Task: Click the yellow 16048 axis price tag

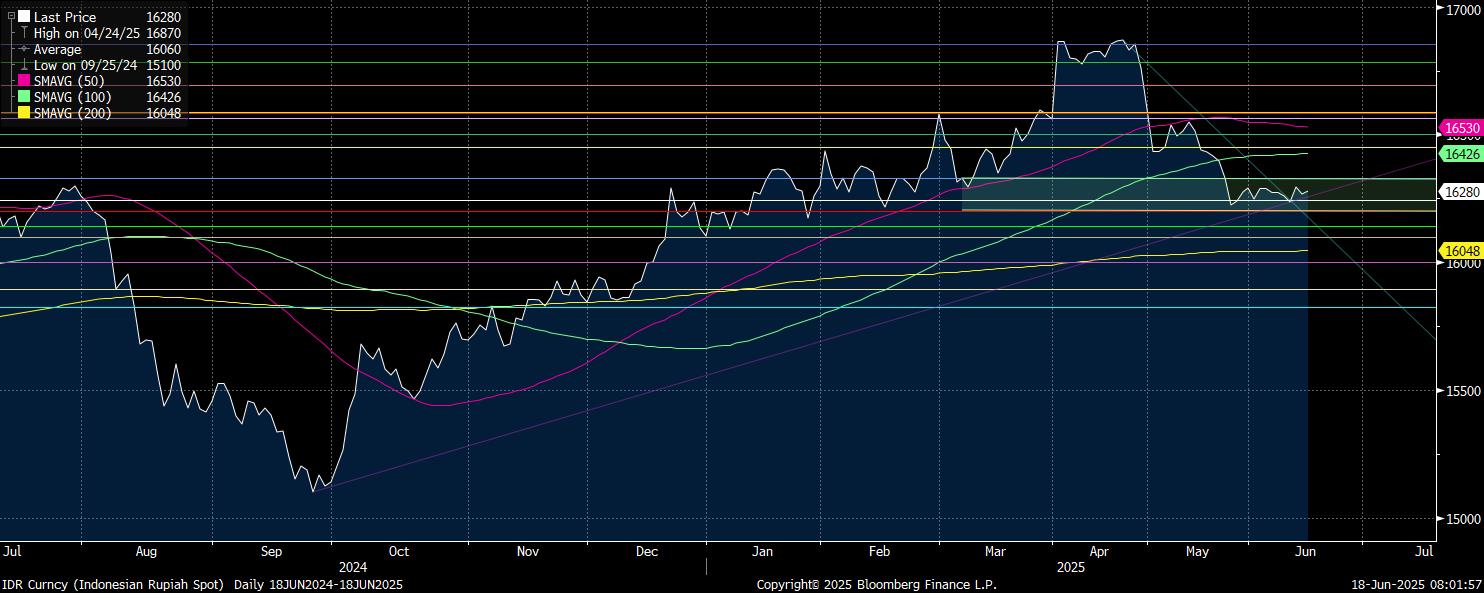Action: point(1461,250)
